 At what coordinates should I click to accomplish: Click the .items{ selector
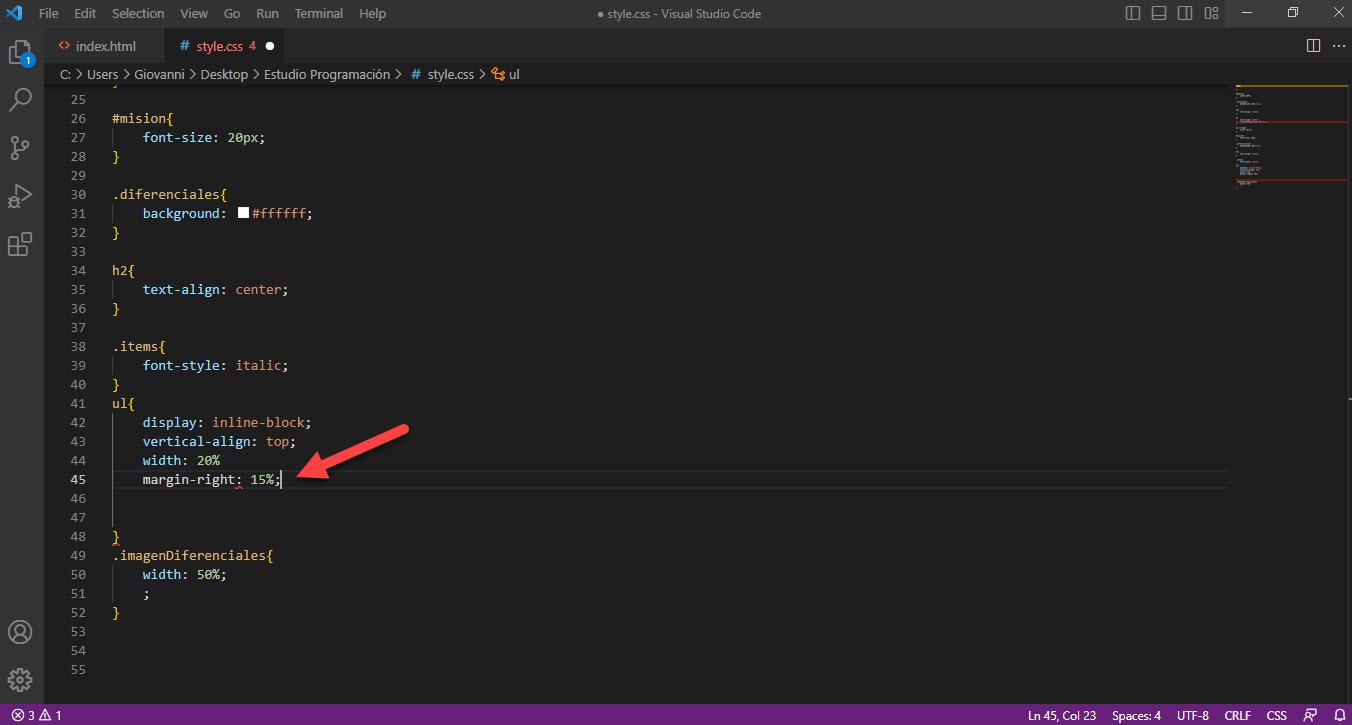(139, 347)
